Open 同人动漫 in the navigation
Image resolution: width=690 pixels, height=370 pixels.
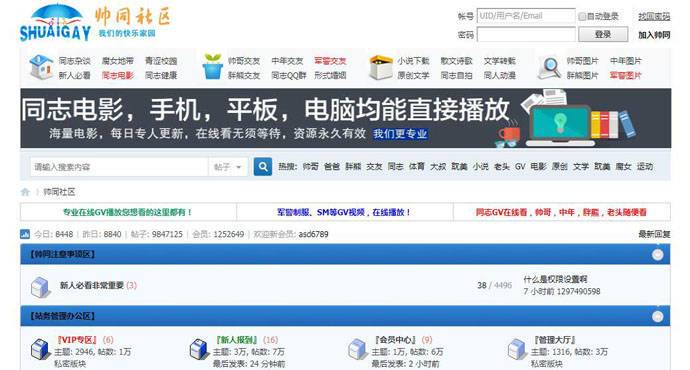coord(499,75)
